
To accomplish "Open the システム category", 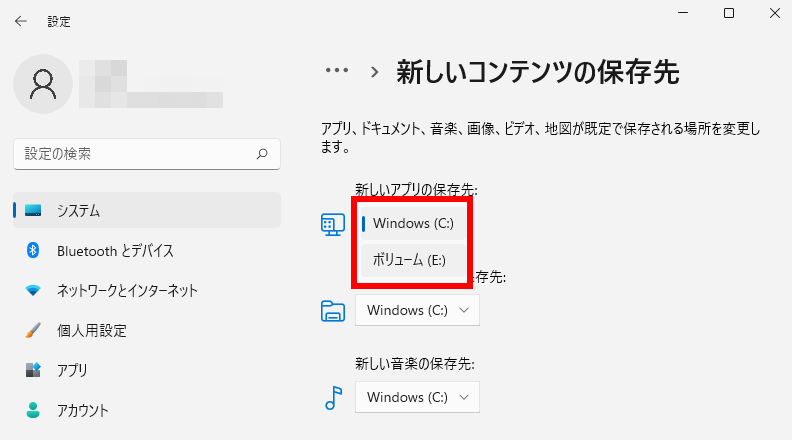I will tap(147, 210).
